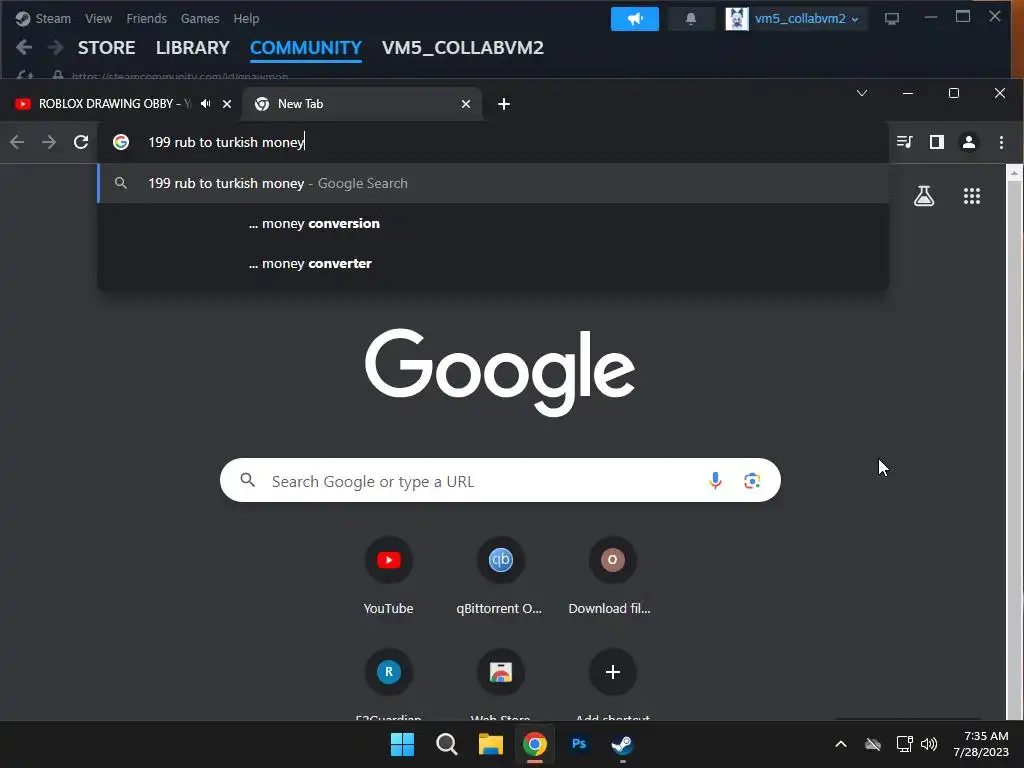Open File Explorer from taskbar
The width and height of the screenshot is (1024, 768).
[x=490, y=744]
